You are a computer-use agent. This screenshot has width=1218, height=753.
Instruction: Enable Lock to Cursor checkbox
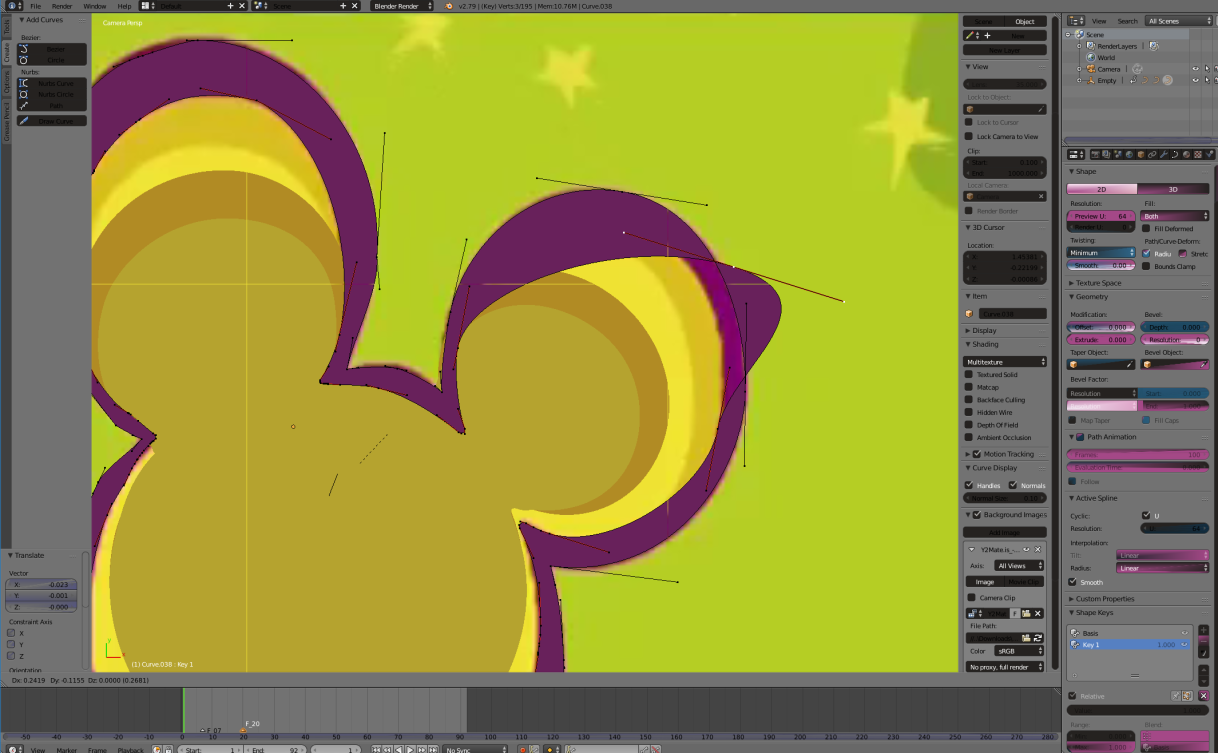[968, 122]
